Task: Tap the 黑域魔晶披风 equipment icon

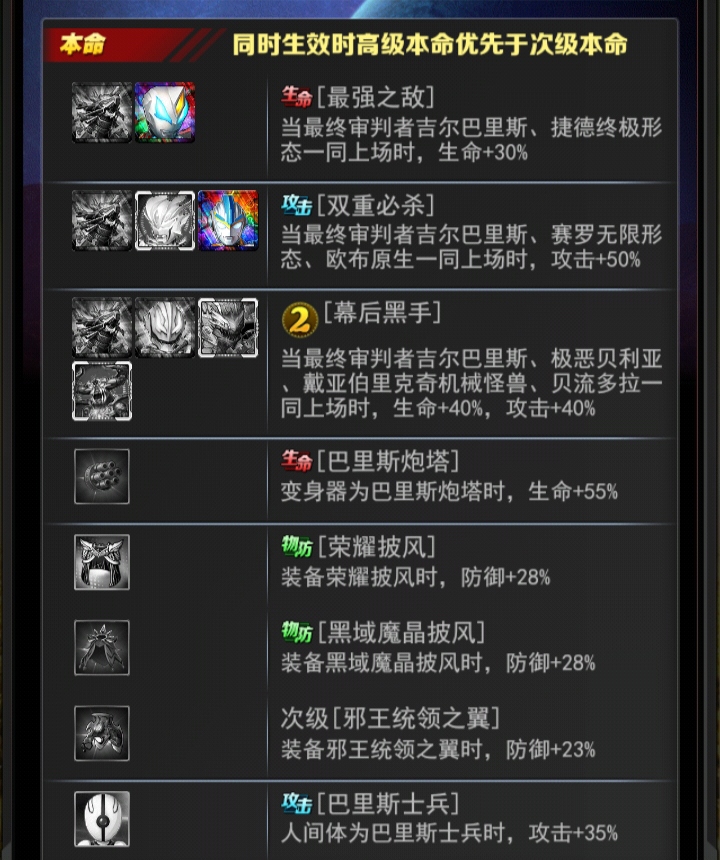Action: [x=102, y=648]
